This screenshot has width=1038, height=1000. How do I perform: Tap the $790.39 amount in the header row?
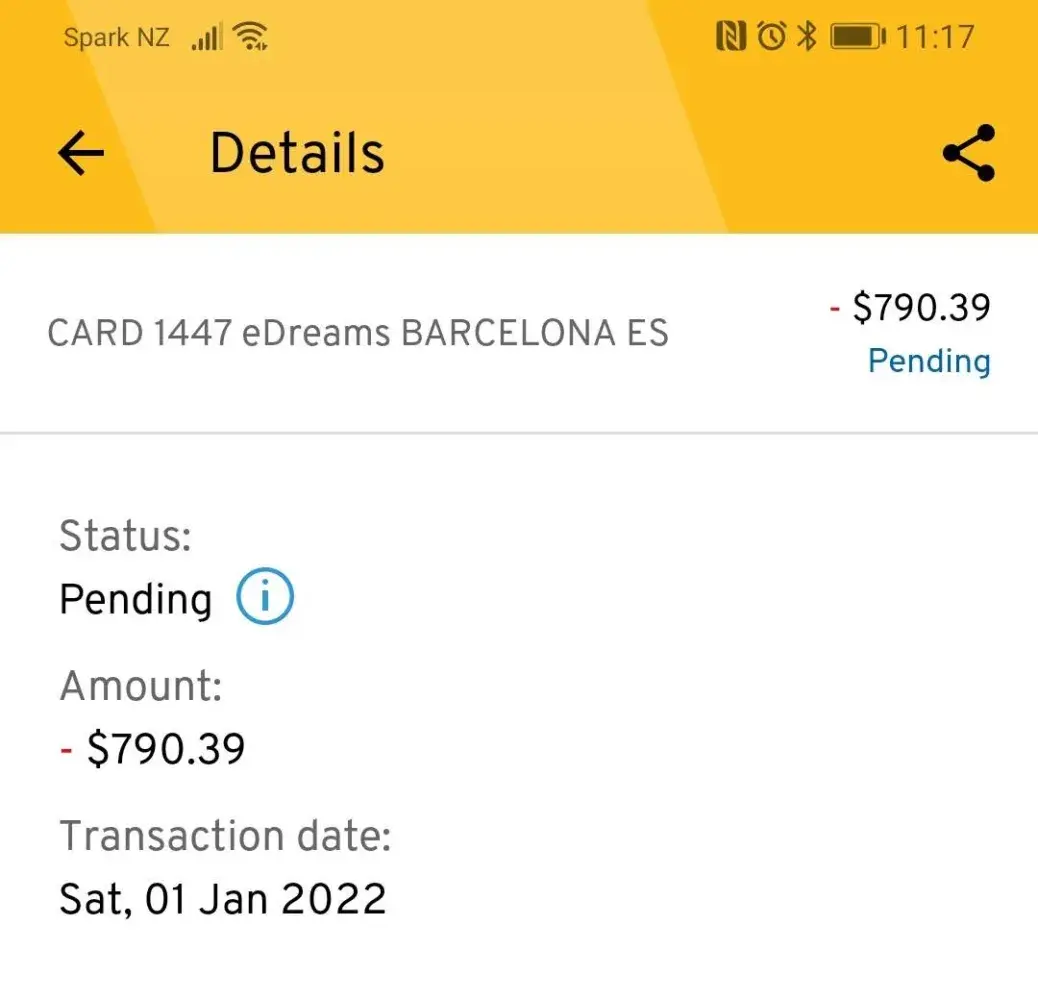[x=920, y=308]
